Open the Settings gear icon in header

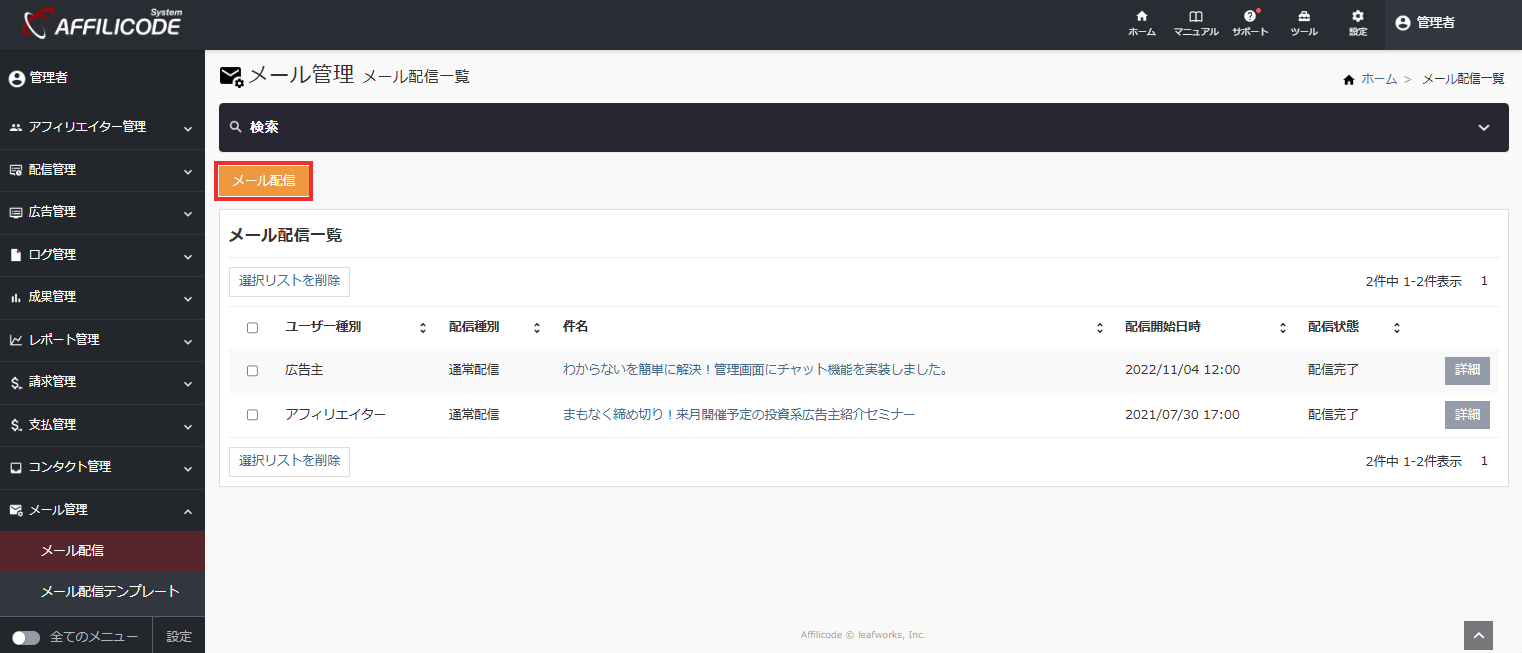click(1357, 18)
